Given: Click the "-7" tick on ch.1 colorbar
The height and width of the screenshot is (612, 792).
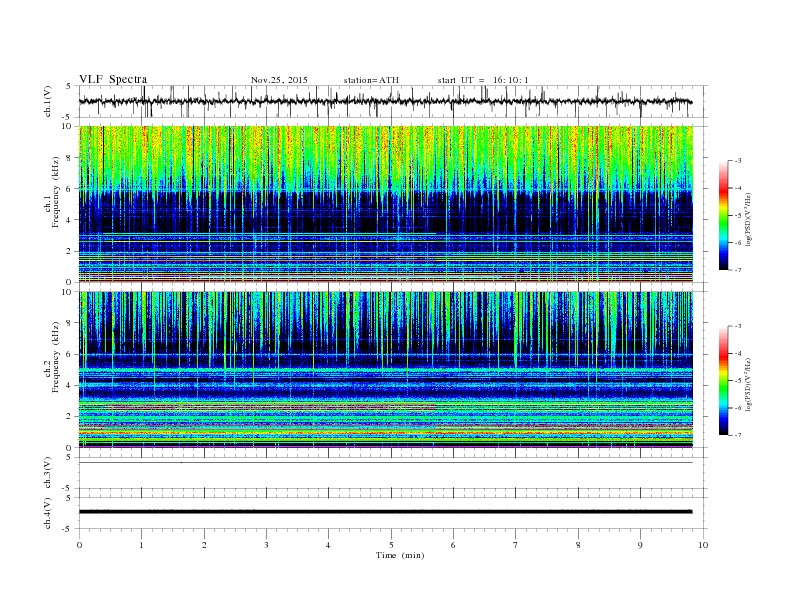Looking at the screenshot, I should pyautogui.click(x=738, y=270).
